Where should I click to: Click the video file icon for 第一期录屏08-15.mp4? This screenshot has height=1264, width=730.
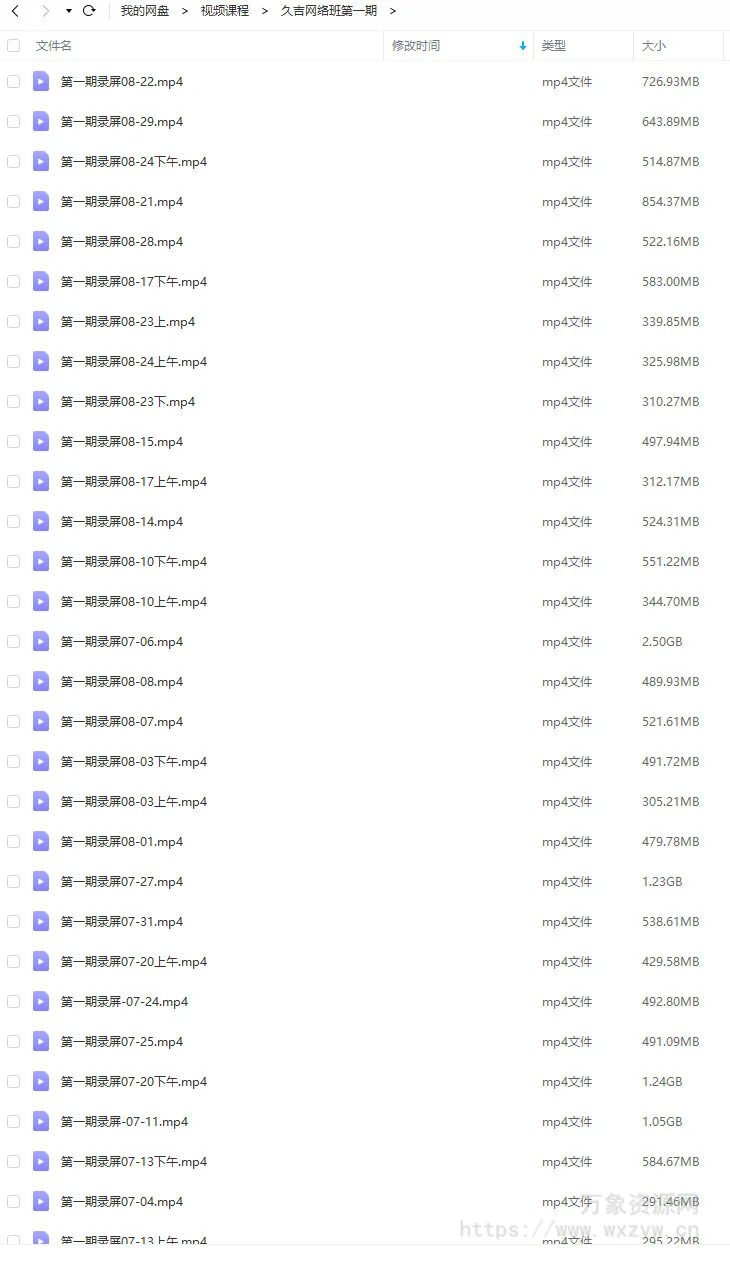[41, 441]
